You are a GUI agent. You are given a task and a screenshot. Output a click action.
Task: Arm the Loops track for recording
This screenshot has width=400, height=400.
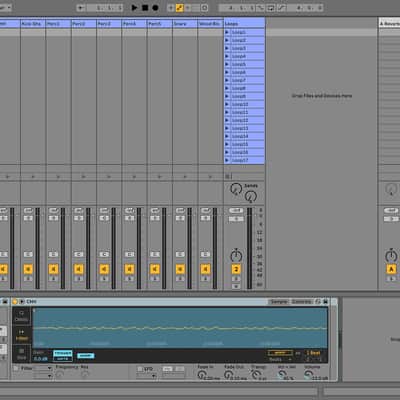236,286
